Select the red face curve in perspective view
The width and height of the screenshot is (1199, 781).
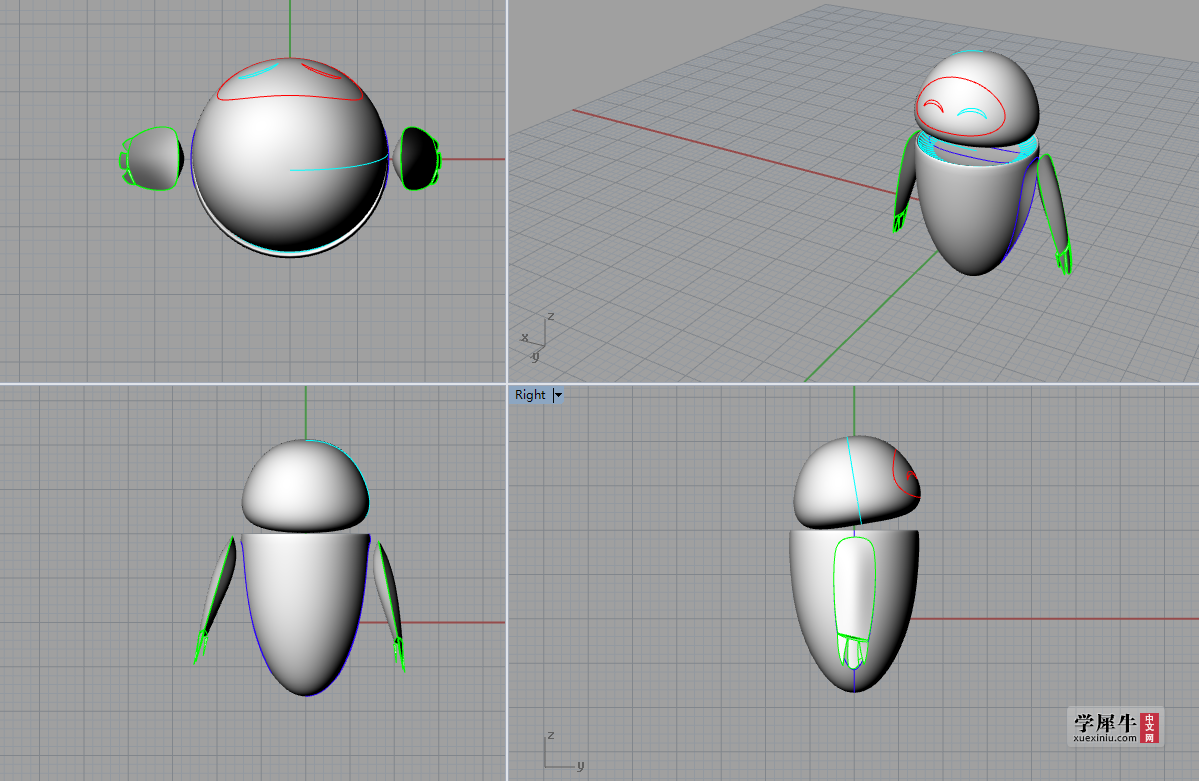(960, 106)
